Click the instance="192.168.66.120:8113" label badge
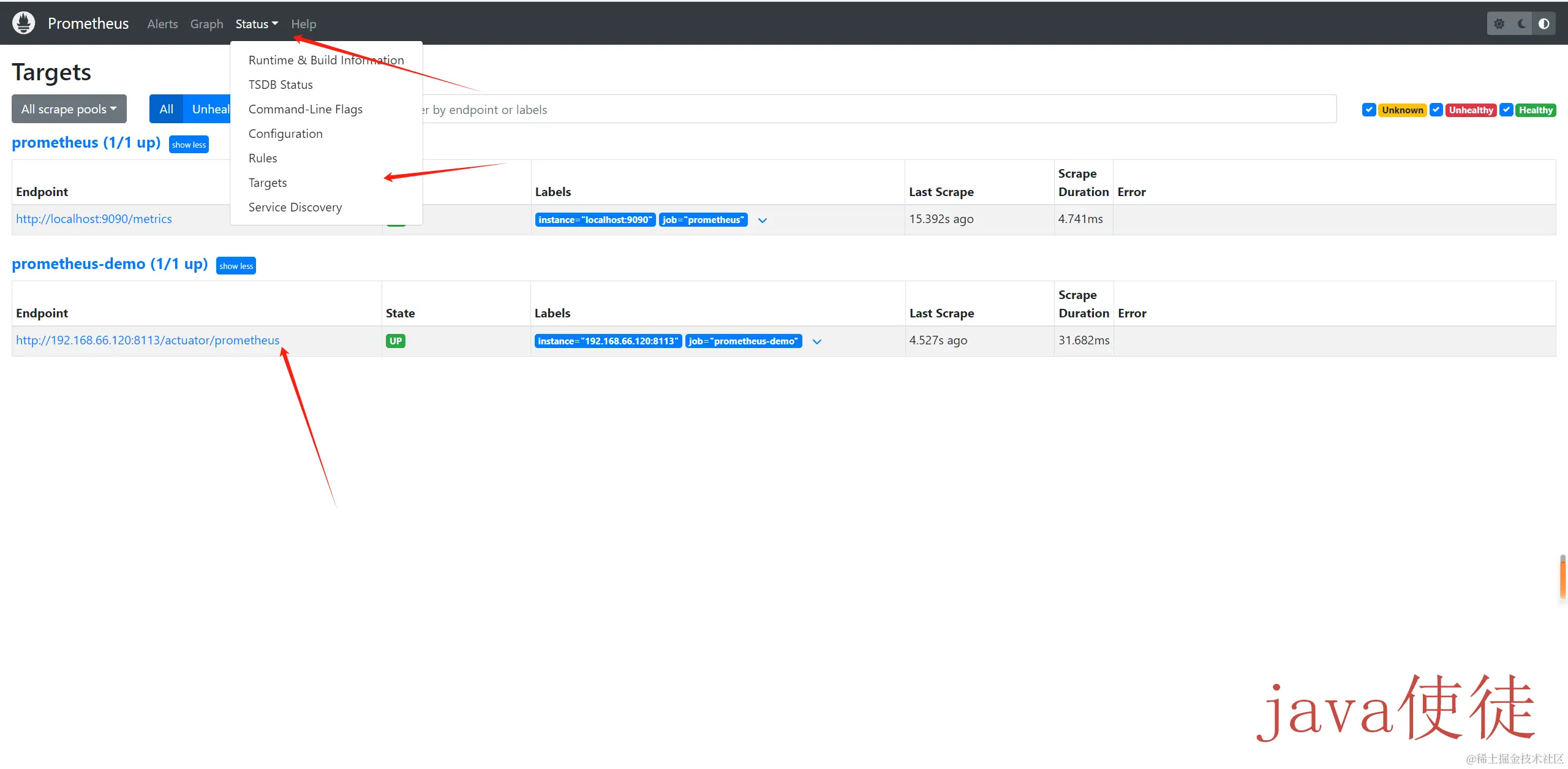The height and width of the screenshot is (769, 1568). coord(608,341)
